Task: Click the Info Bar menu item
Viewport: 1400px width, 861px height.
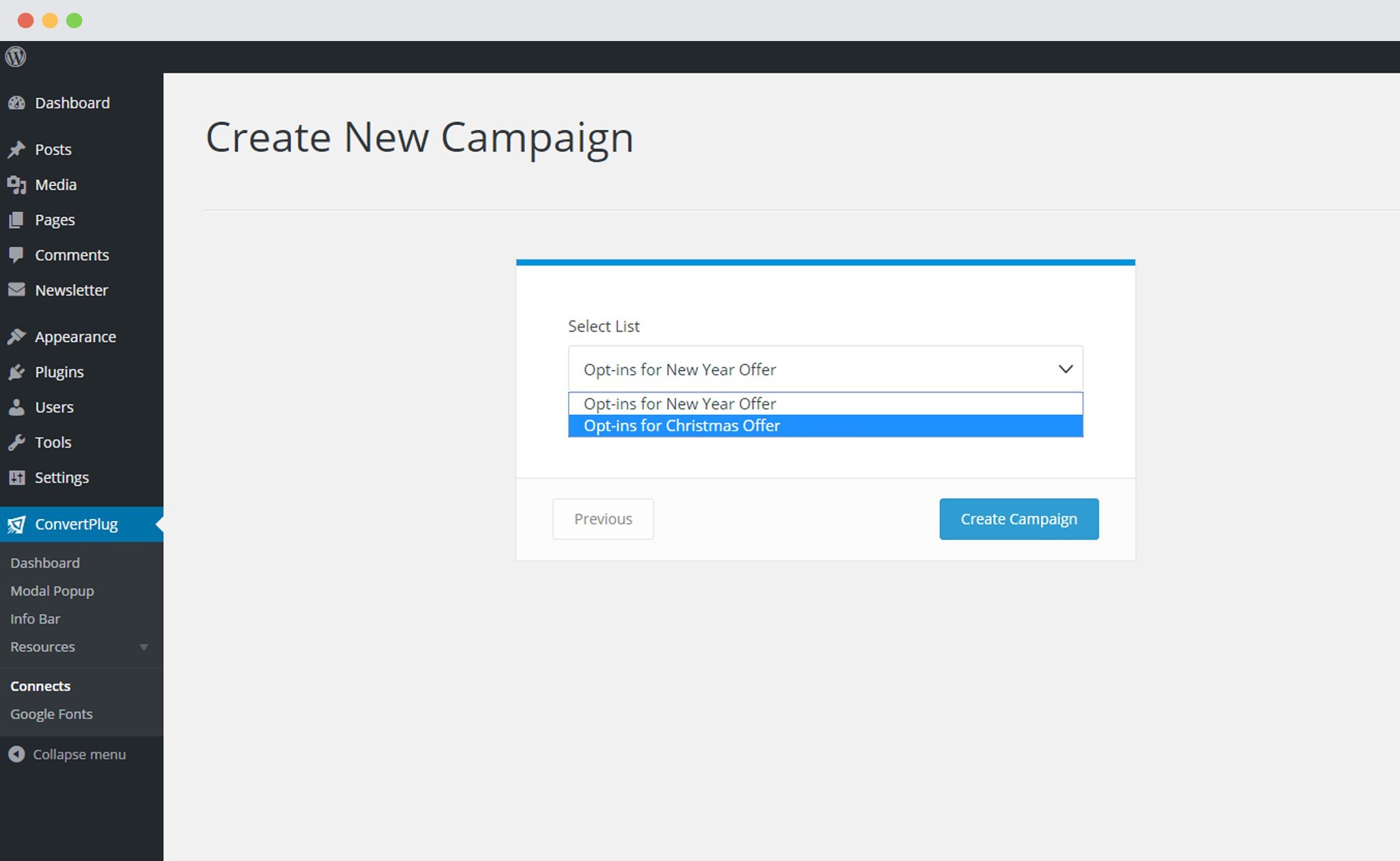Action: (36, 619)
